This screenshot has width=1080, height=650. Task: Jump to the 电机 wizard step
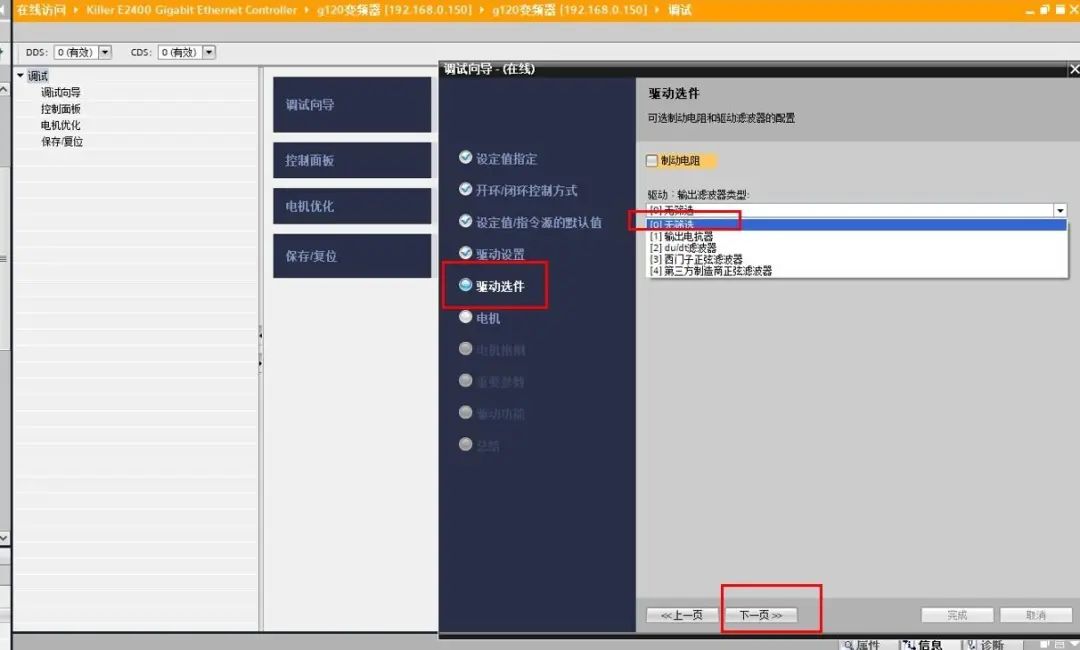[488, 318]
